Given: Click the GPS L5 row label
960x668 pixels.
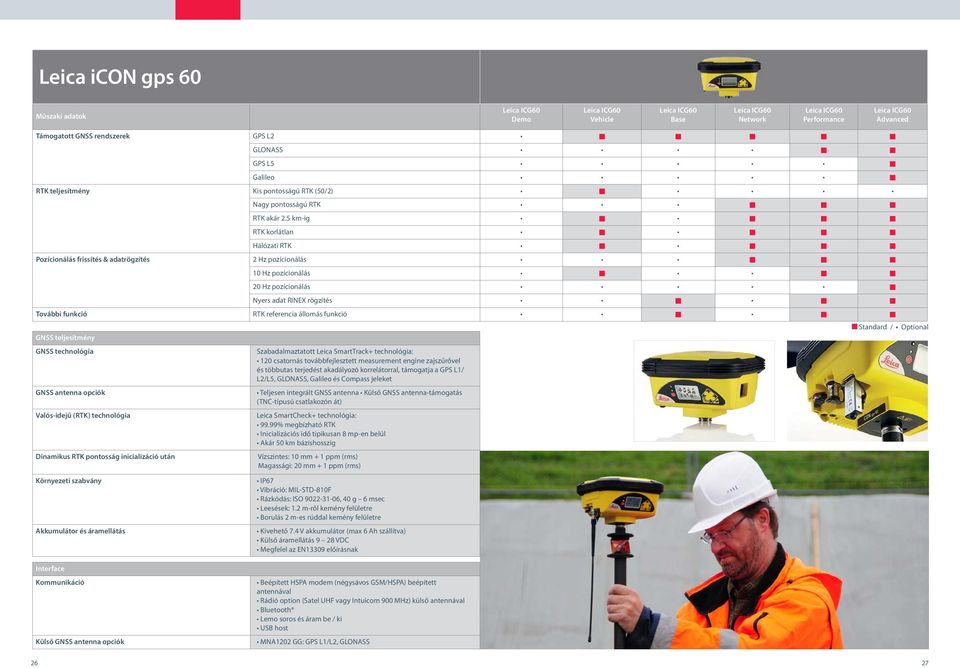Looking at the screenshot, I should point(263,163).
